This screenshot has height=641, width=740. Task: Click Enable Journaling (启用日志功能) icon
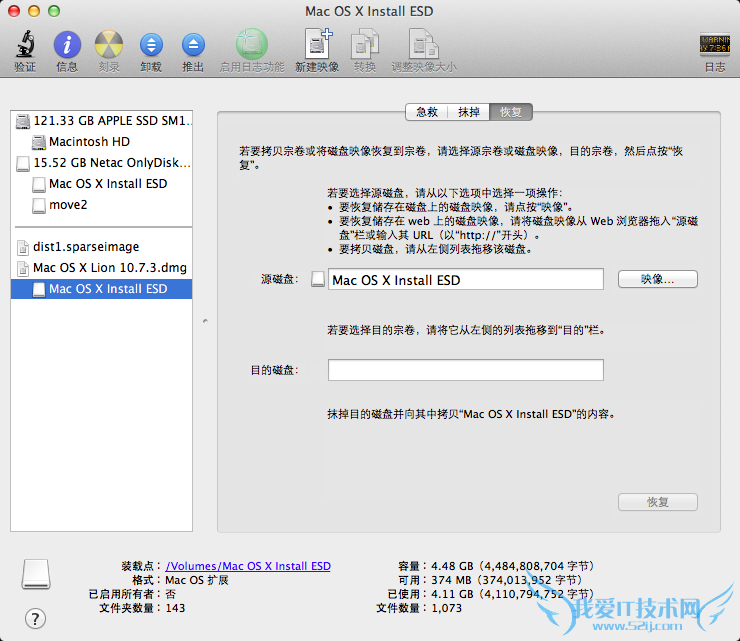coord(252,44)
